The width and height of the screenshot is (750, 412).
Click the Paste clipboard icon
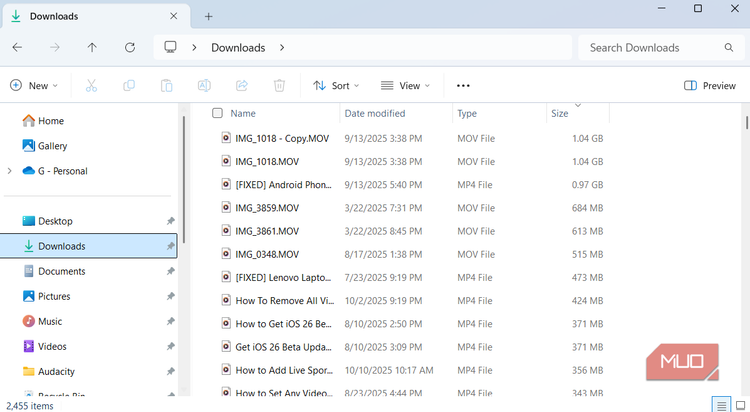coord(166,86)
